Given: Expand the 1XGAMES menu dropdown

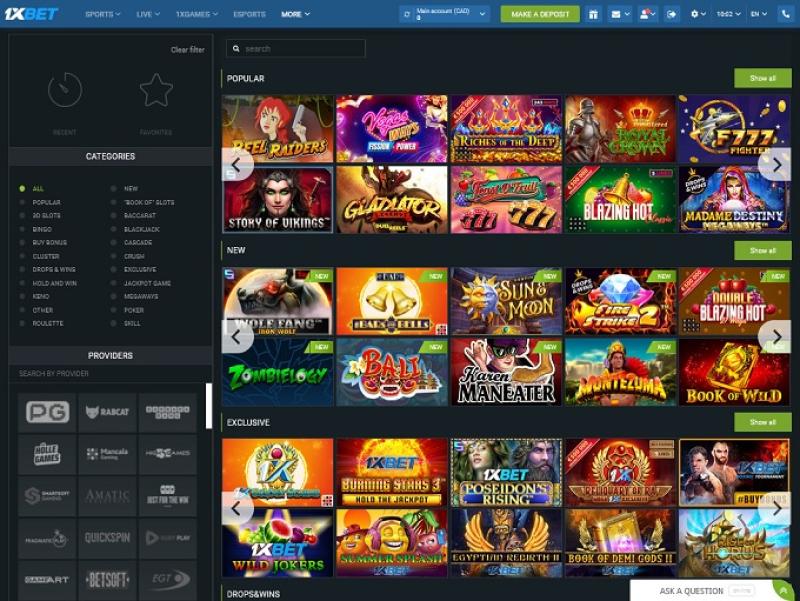Looking at the screenshot, I should click(x=196, y=14).
